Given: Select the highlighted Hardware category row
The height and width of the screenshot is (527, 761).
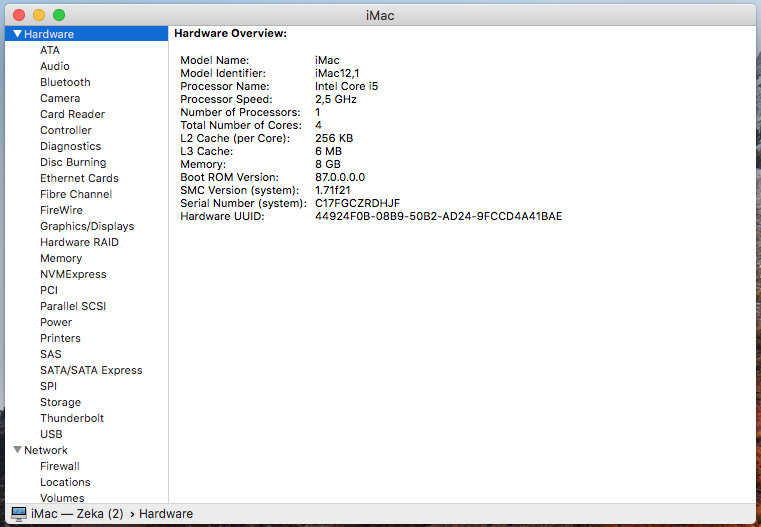Looking at the screenshot, I should click(x=86, y=34).
